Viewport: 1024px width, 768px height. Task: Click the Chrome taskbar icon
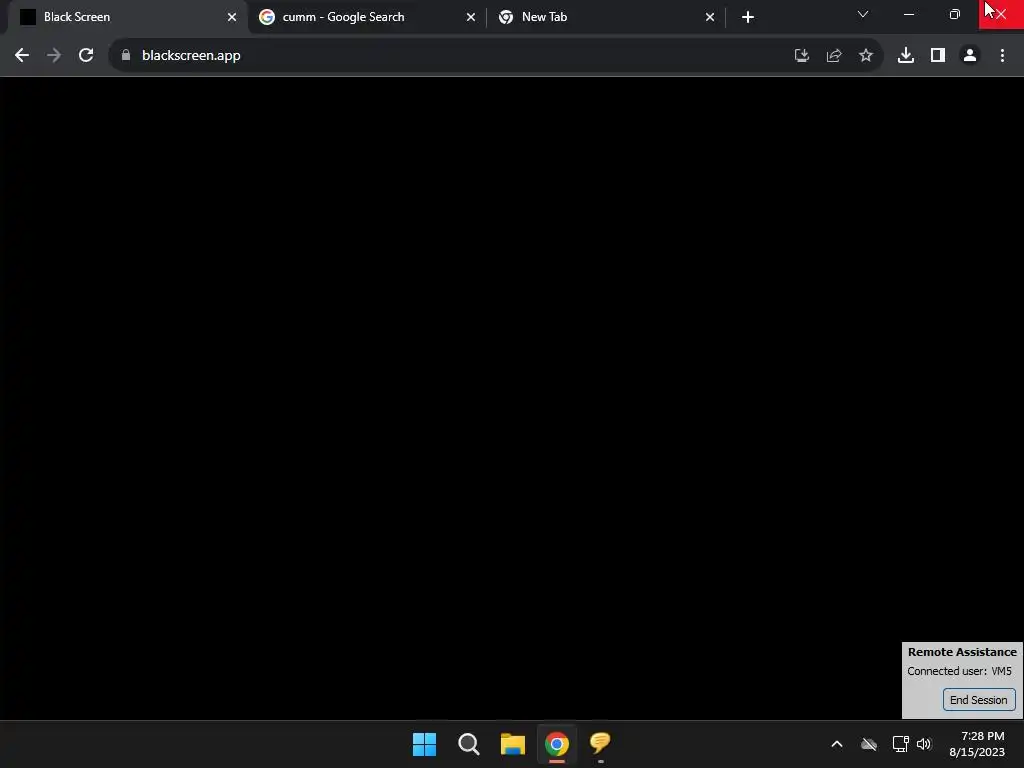click(557, 744)
